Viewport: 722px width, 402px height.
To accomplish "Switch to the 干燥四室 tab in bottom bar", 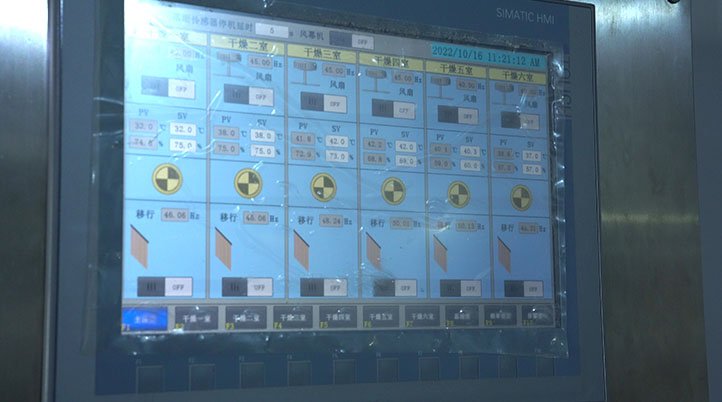I will (336, 317).
